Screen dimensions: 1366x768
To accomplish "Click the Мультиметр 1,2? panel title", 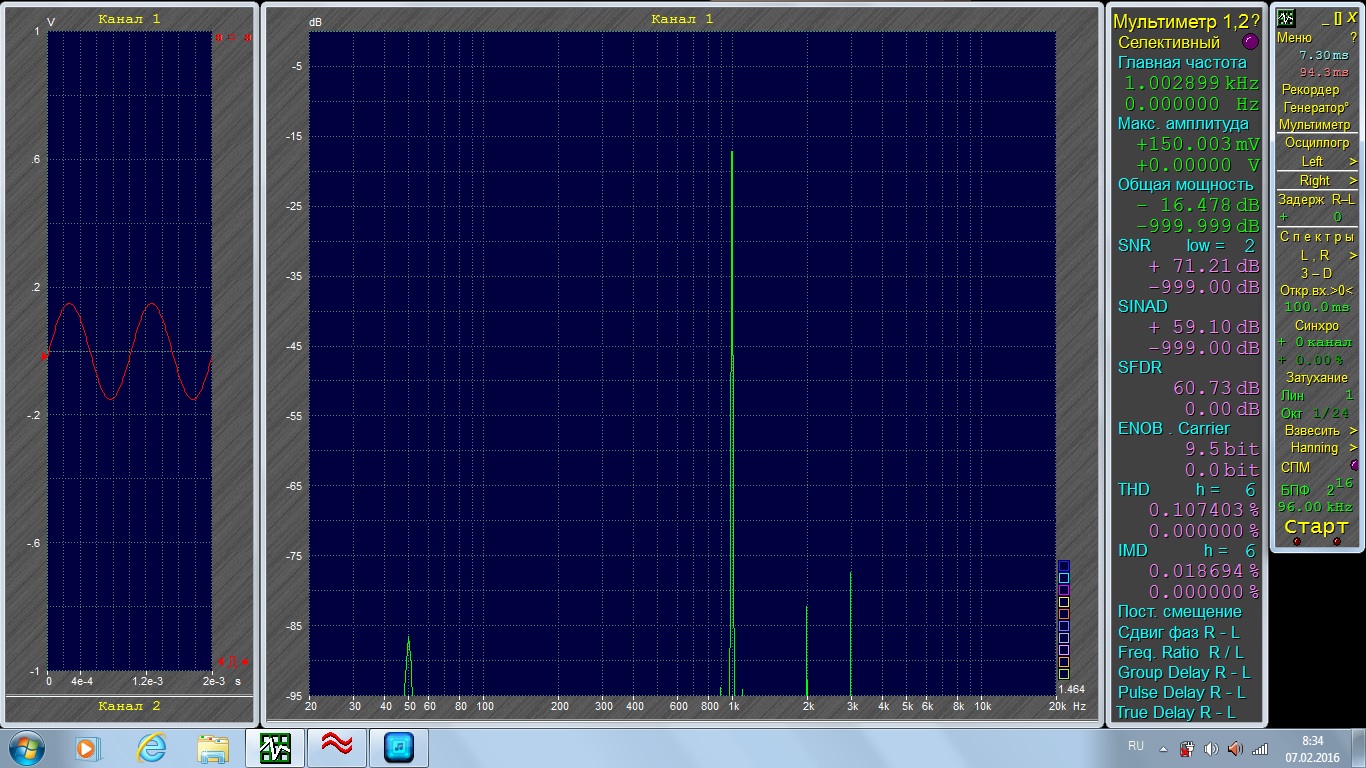I will coord(1186,22).
